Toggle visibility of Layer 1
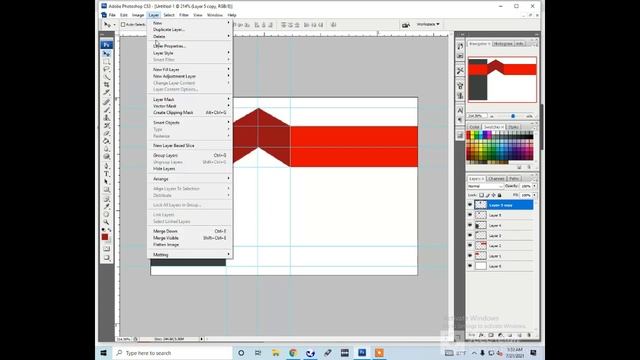This screenshot has width=640, height=360. coord(470,256)
